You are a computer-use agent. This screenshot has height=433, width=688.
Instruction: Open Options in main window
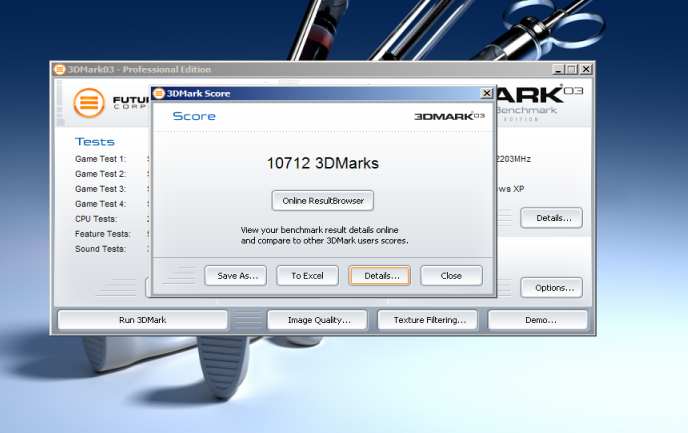pyautogui.click(x=552, y=288)
